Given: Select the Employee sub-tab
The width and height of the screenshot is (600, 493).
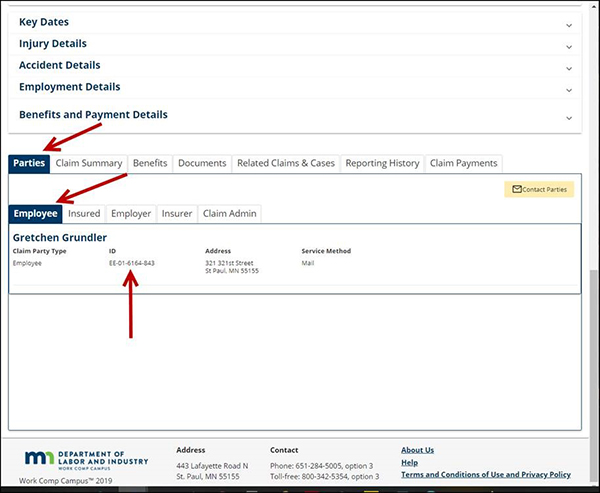Looking at the screenshot, I should point(35,213).
